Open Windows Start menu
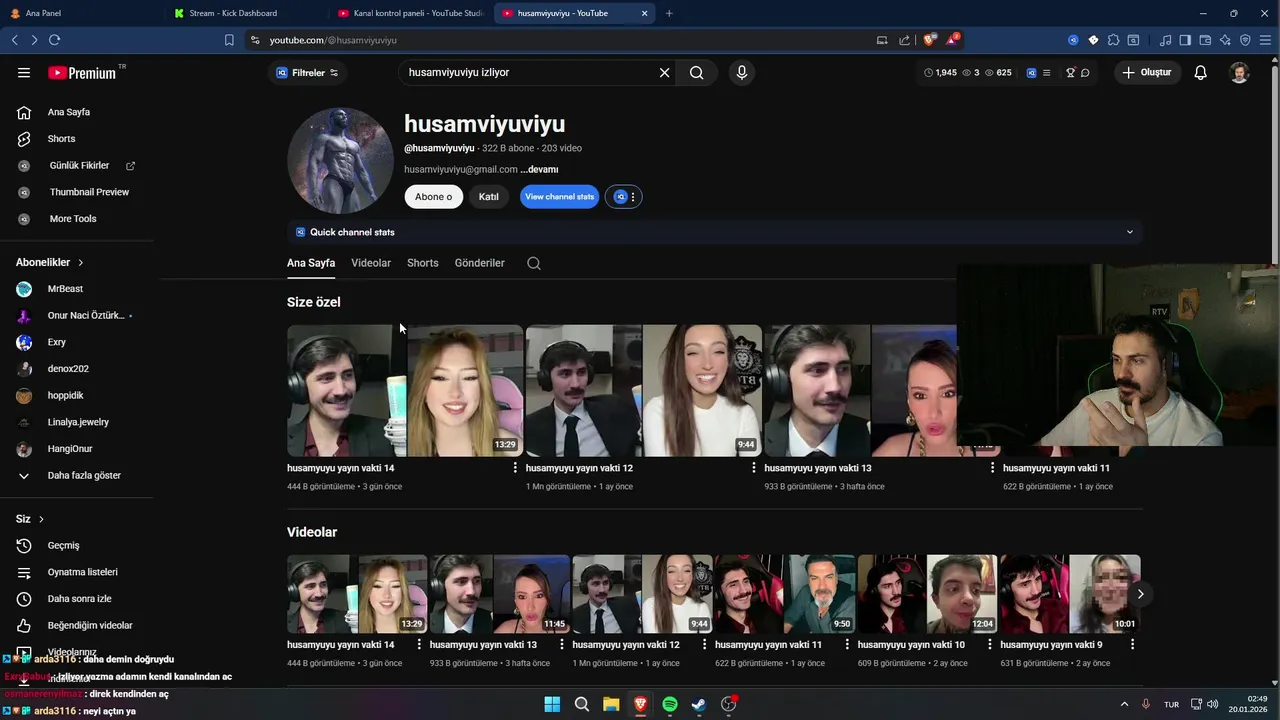1280x720 pixels. [552, 704]
